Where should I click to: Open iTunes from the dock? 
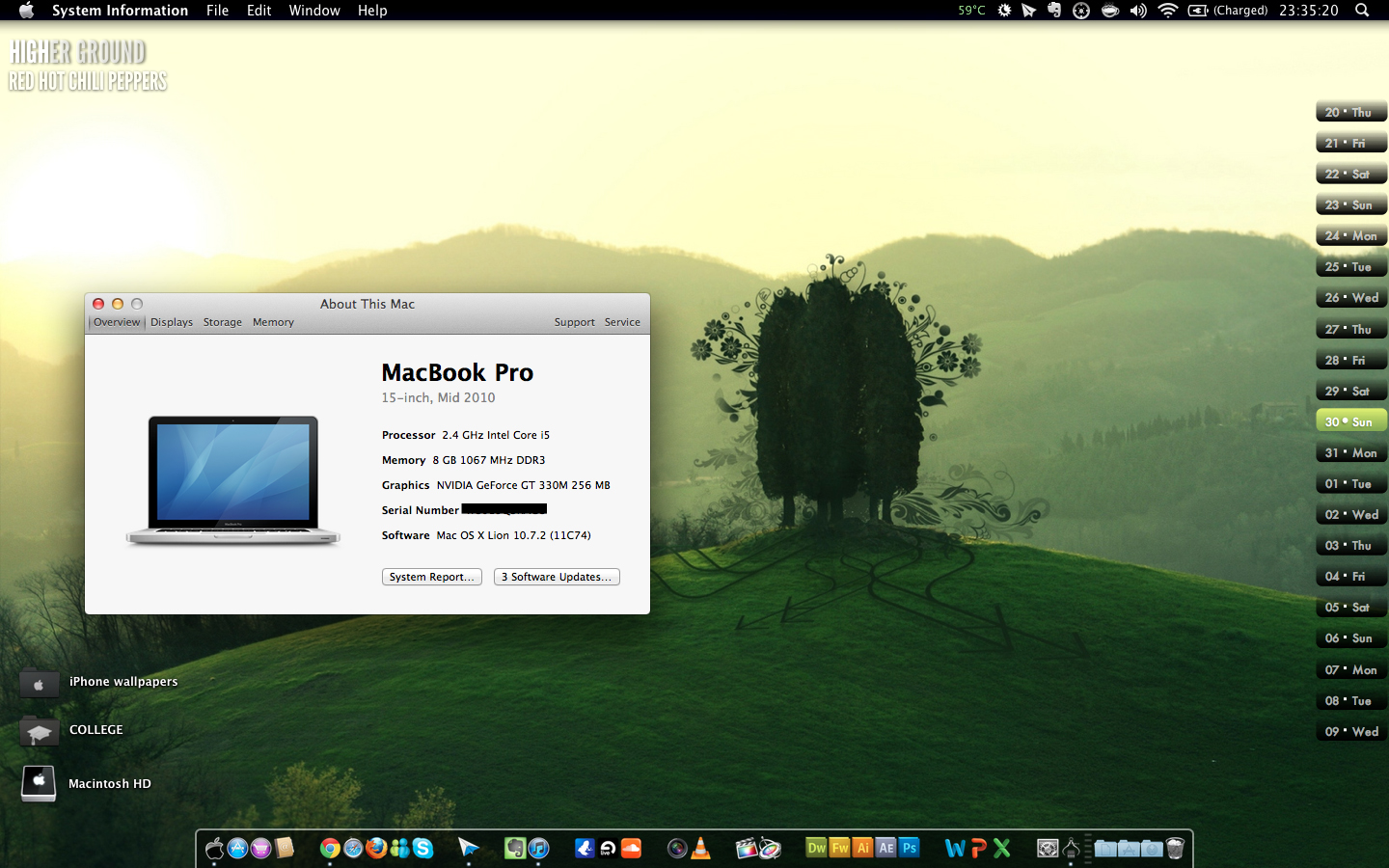[538, 848]
